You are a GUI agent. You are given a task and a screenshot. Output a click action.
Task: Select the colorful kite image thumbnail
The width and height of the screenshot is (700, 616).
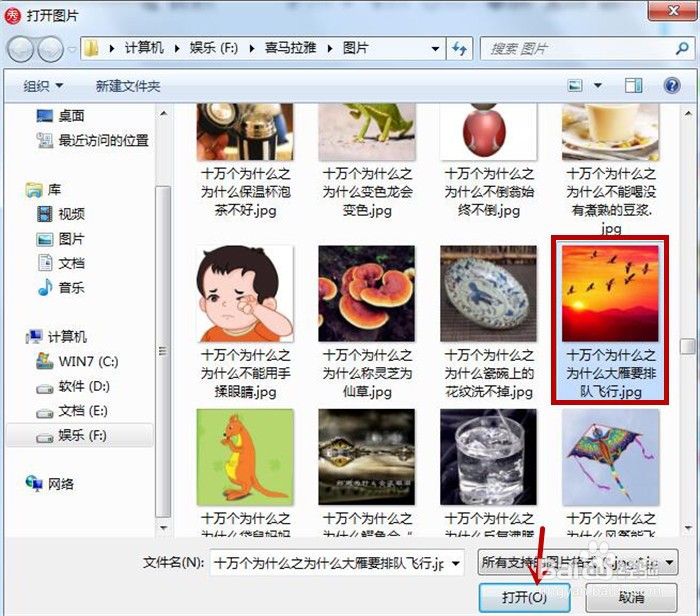[x=610, y=458]
